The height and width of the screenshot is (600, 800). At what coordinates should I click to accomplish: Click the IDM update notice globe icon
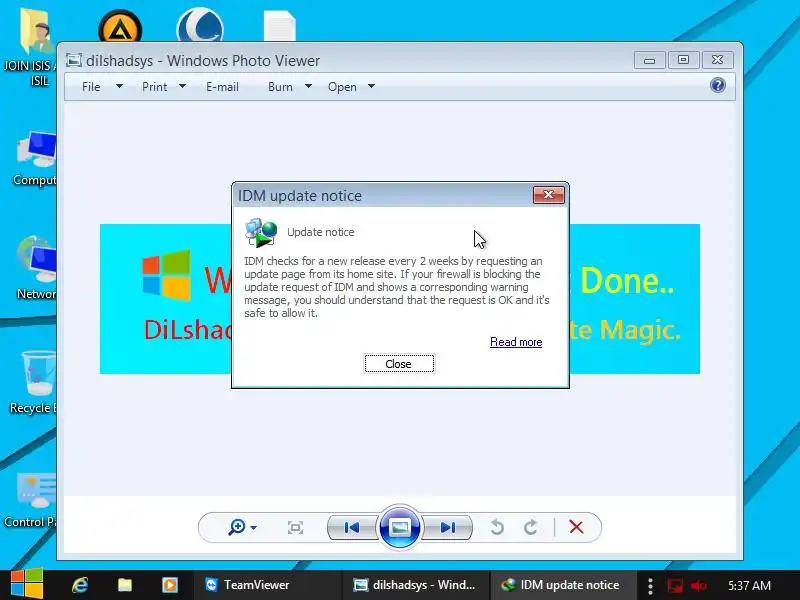click(x=261, y=233)
